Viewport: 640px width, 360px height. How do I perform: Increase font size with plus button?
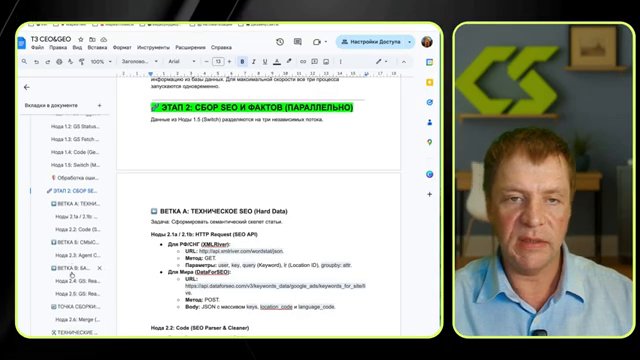point(229,62)
